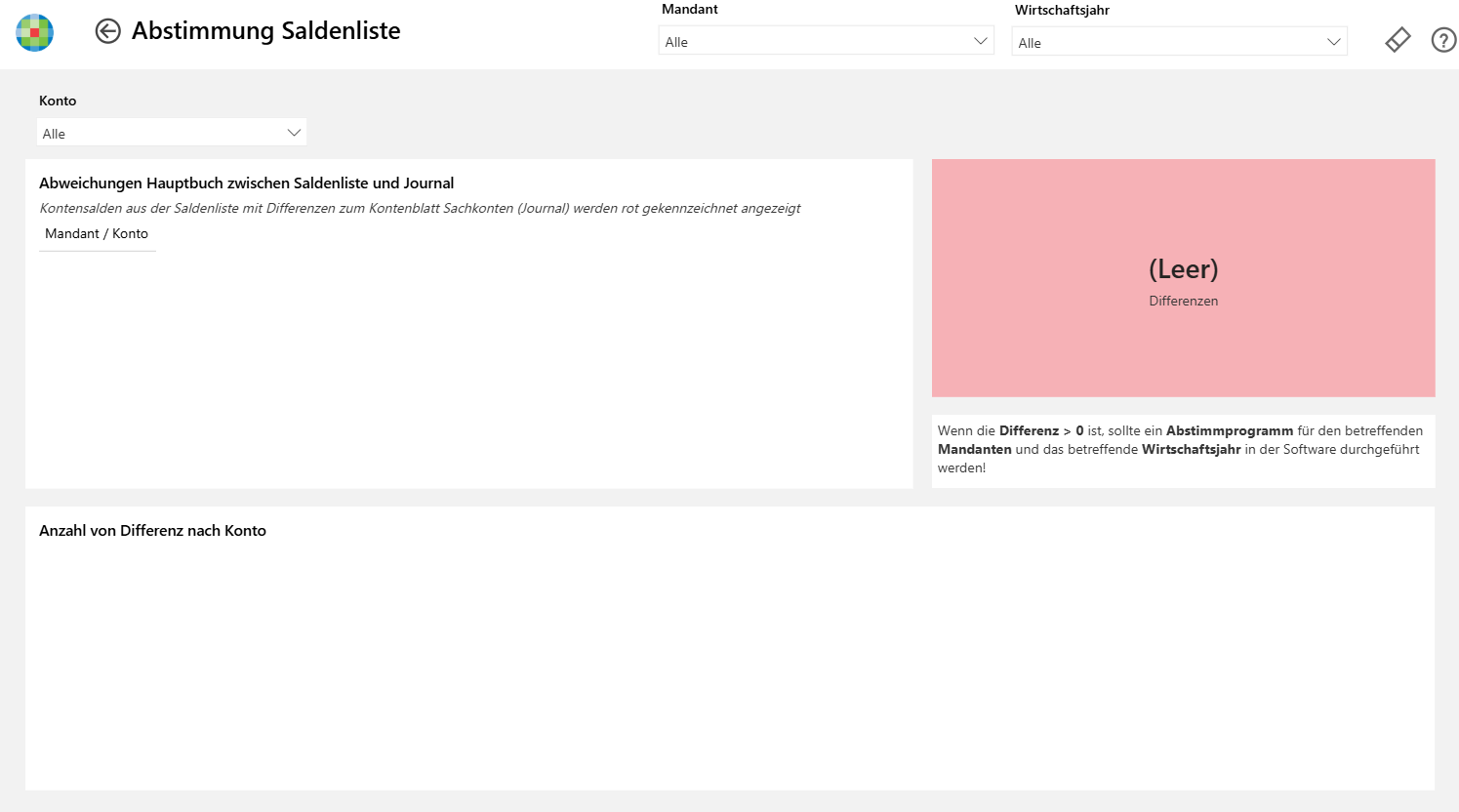
Task: Click the italic Kontensalden subtitle text
Action: pos(420,208)
